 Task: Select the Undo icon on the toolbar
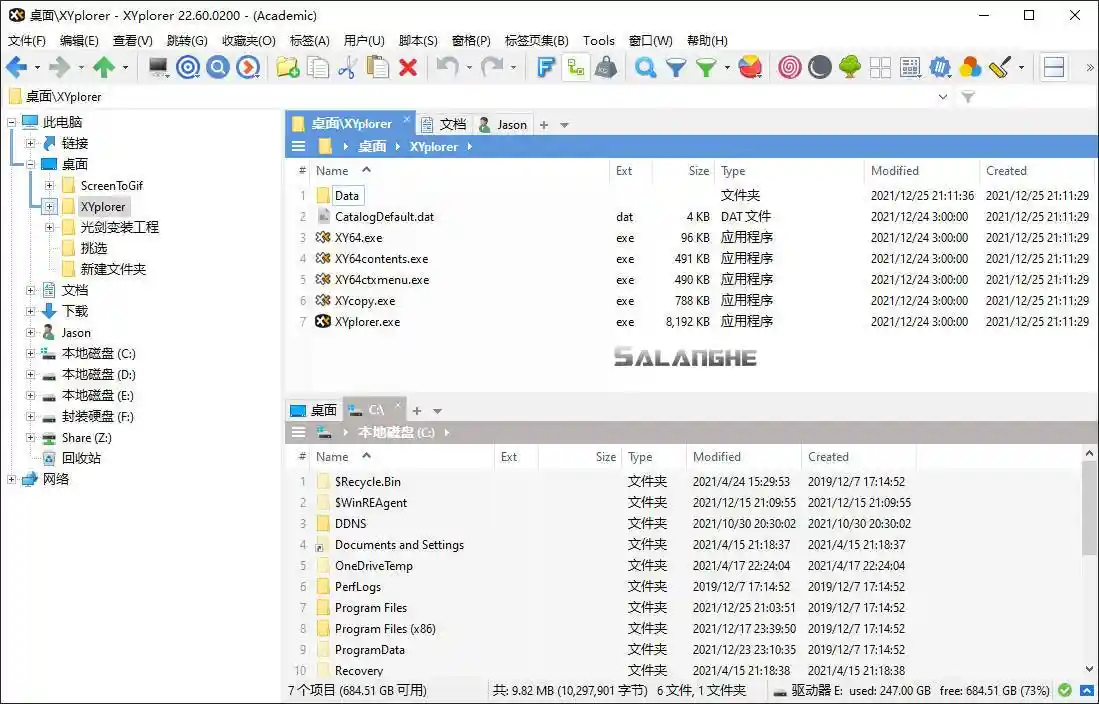(450, 67)
